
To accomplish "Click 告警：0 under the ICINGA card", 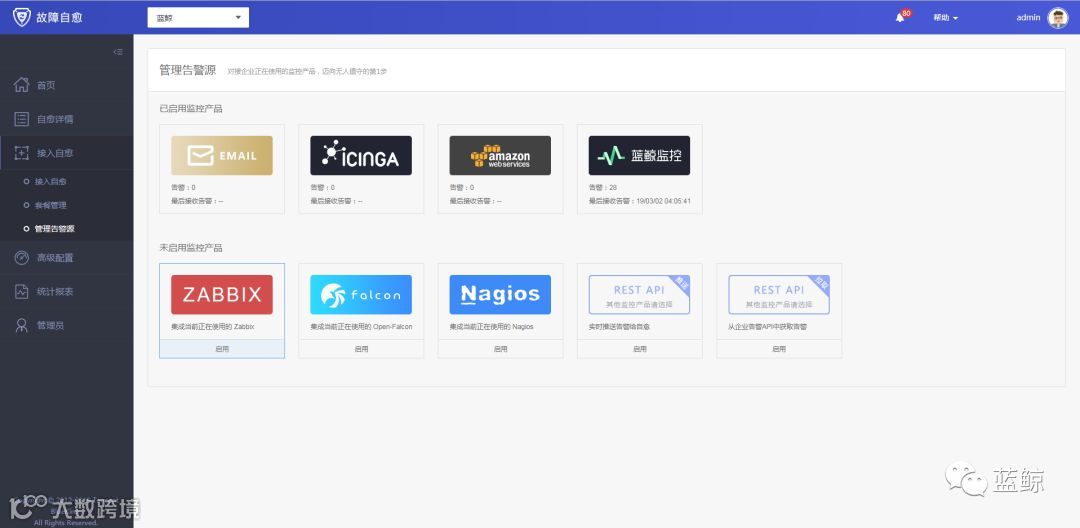I will (x=322, y=187).
